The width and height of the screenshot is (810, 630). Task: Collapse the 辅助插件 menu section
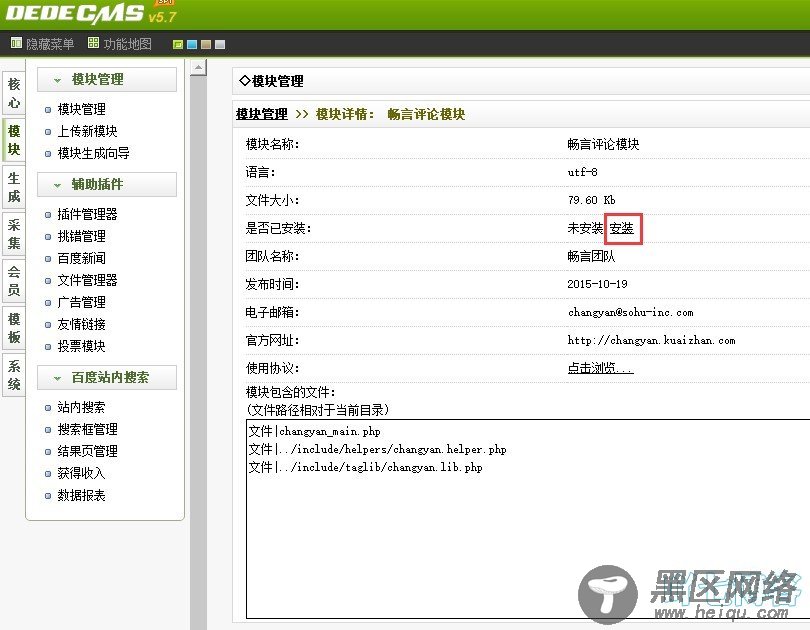tap(107, 184)
